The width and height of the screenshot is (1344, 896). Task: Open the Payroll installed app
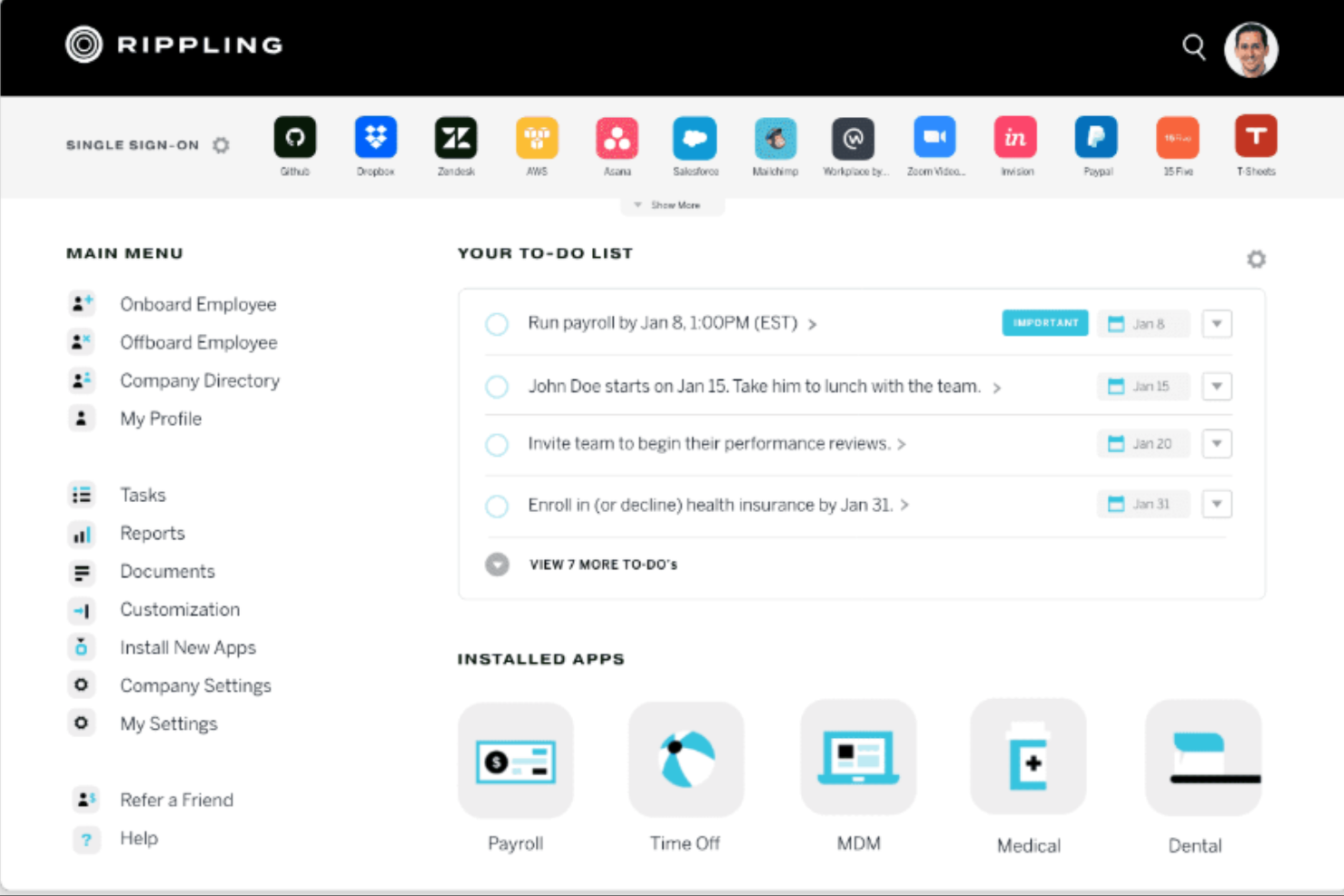coord(516,761)
